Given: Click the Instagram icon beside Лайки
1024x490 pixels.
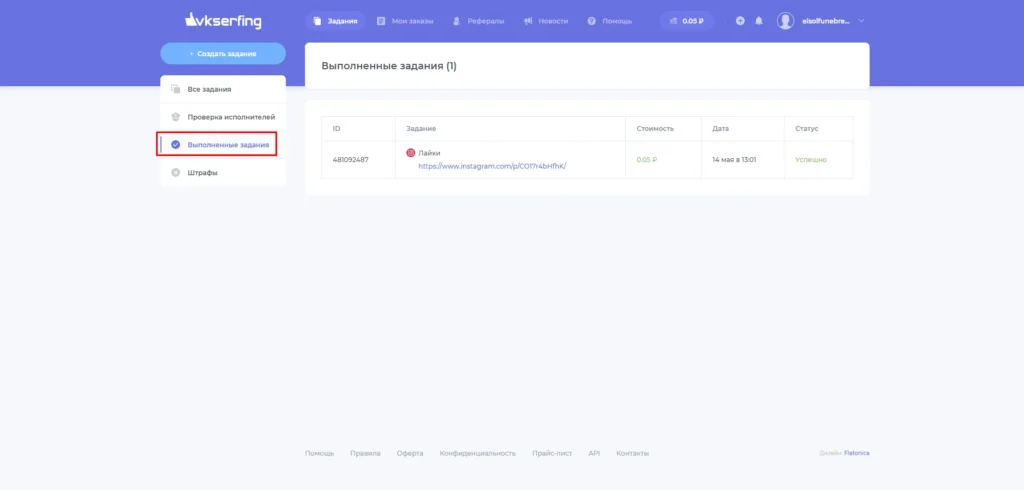Looking at the screenshot, I should tap(411, 153).
